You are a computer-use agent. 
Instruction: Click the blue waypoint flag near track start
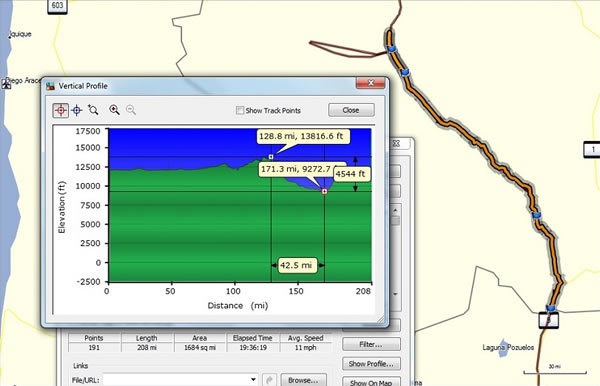point(391,49)
